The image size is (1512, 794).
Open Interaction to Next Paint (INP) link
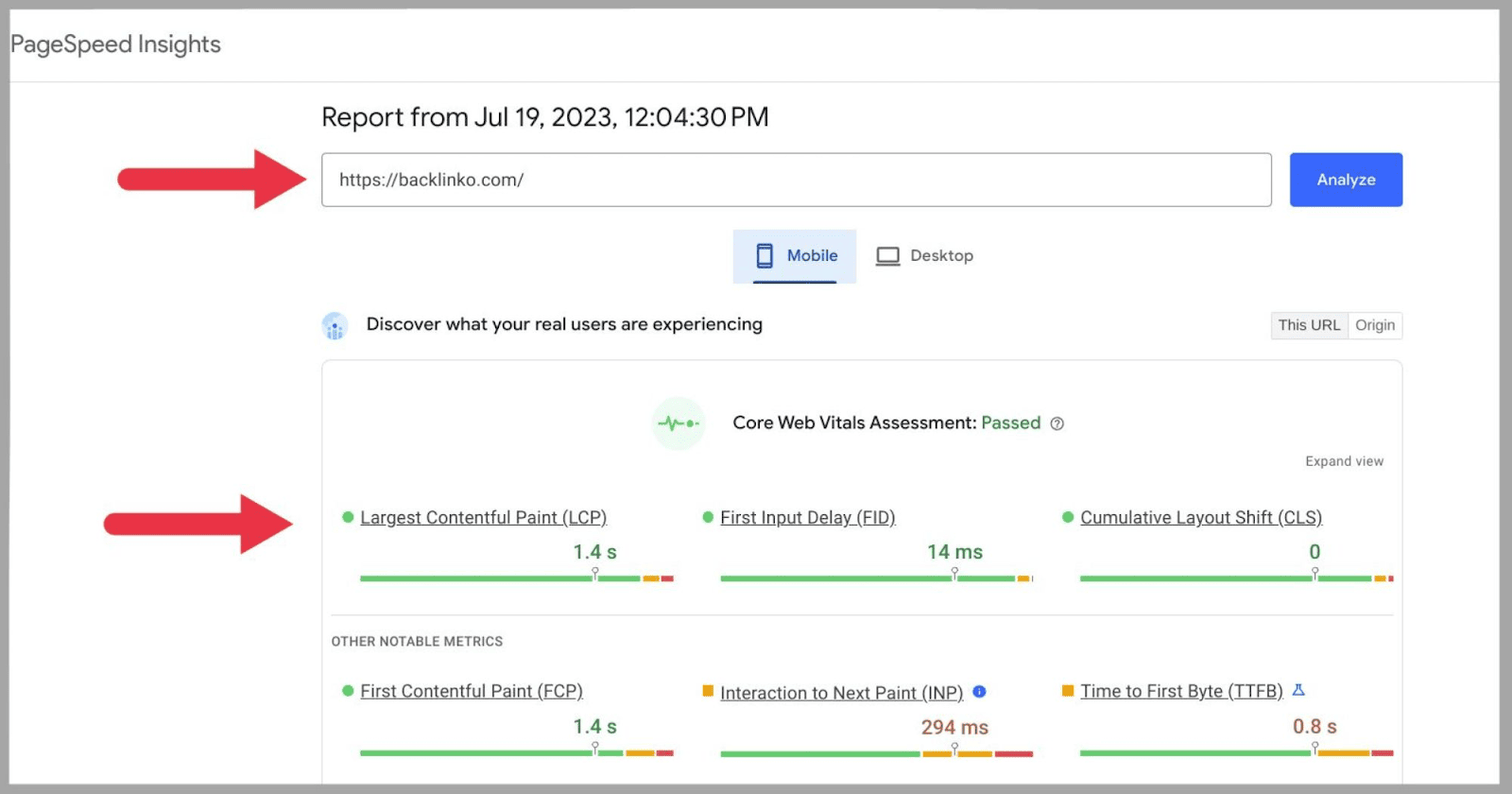(x=841, y=693)
